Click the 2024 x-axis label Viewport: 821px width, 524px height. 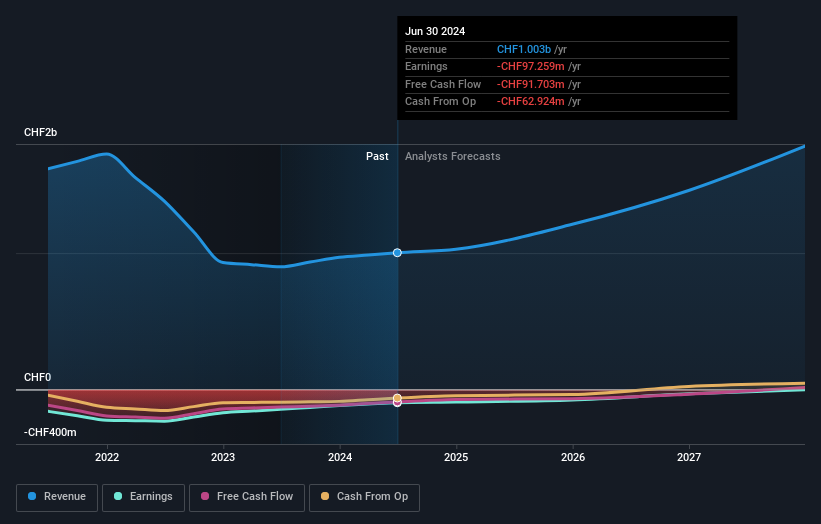(x=340, y=458)
